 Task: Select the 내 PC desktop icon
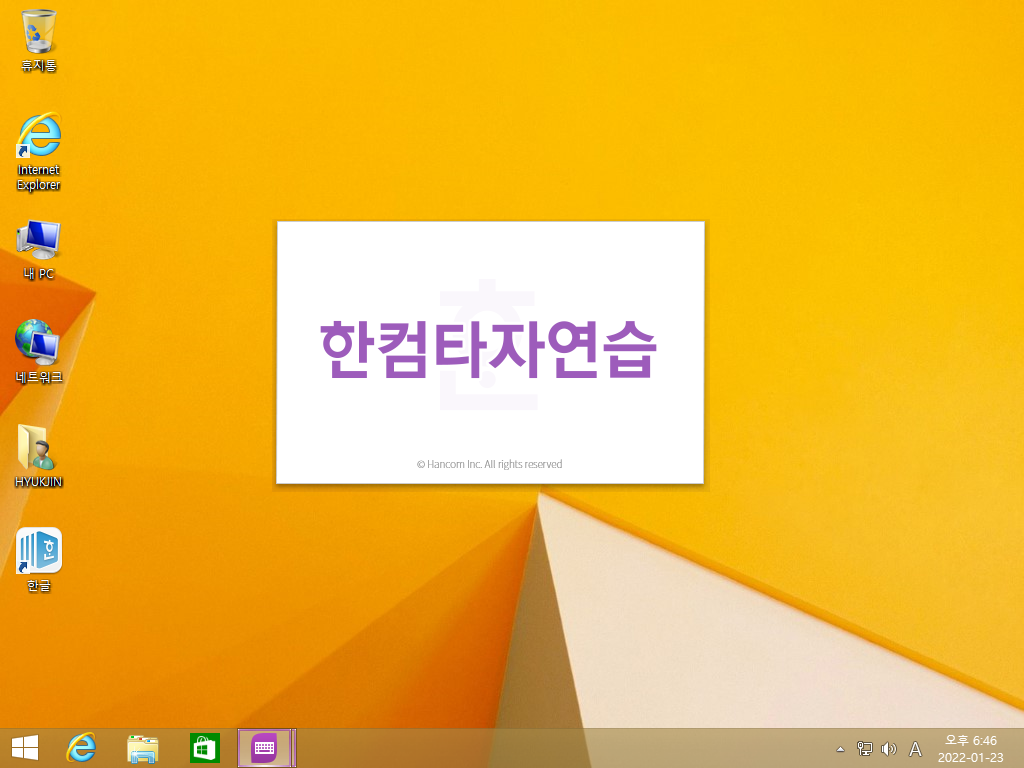[39, 250]
